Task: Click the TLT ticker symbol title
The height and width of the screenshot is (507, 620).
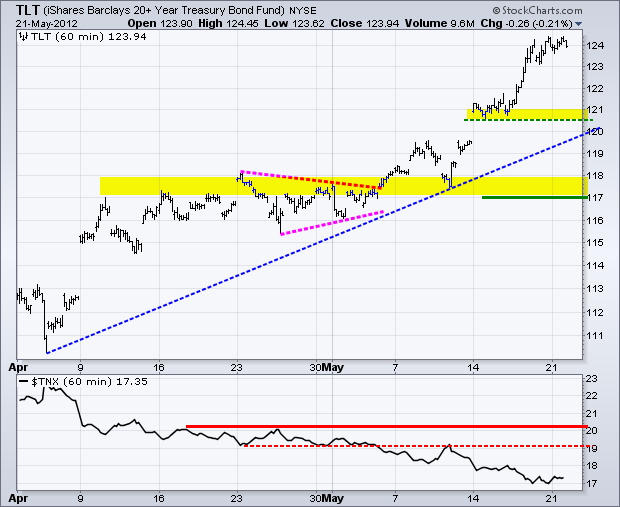Action: coord(27,9)
